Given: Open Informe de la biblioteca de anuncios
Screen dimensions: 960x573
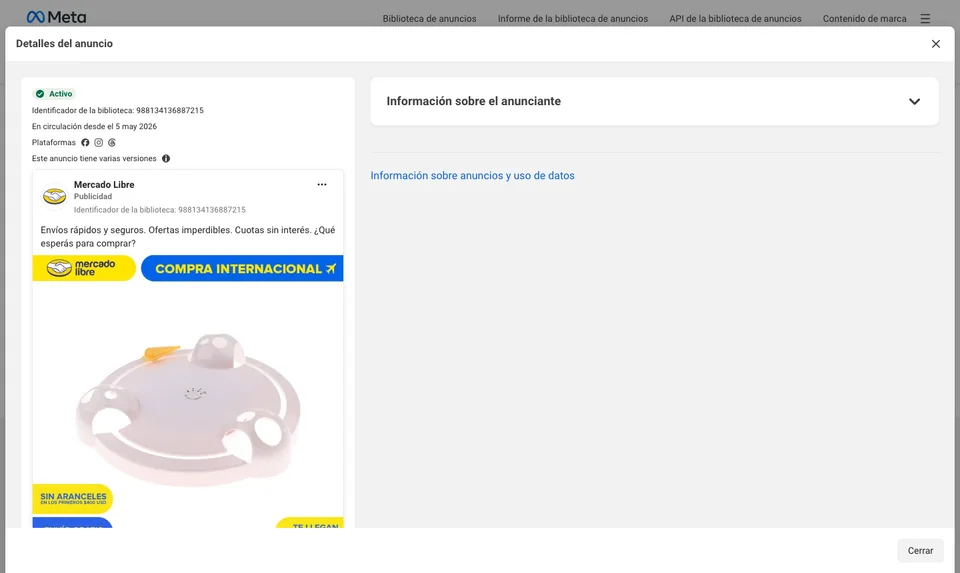Looking at the screenshot, I should click(x=572, y=18).
